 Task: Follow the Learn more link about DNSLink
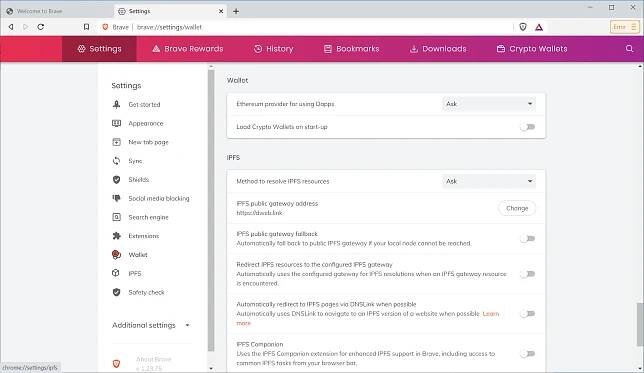coord(491,314)
